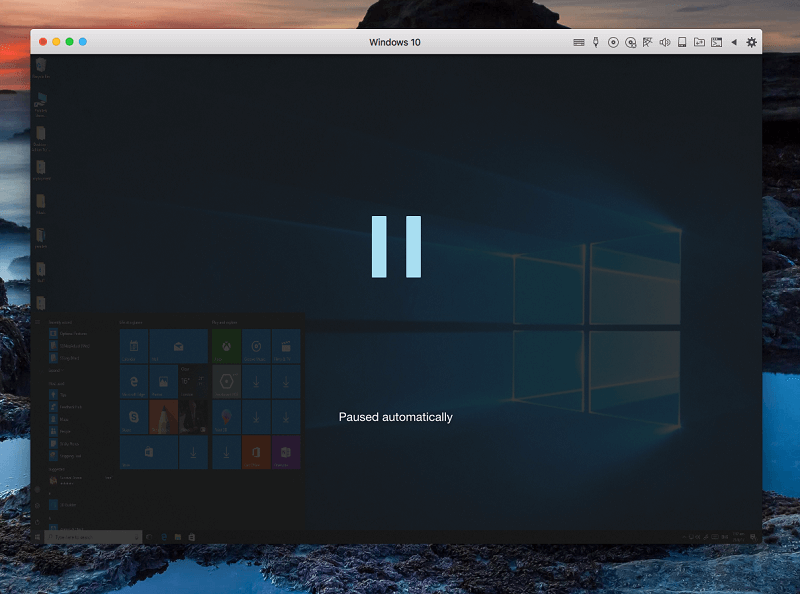Viewport: 800px width, 594px height.
Task: Click the Windows Start button on taskbar
Action: point(37,537)
